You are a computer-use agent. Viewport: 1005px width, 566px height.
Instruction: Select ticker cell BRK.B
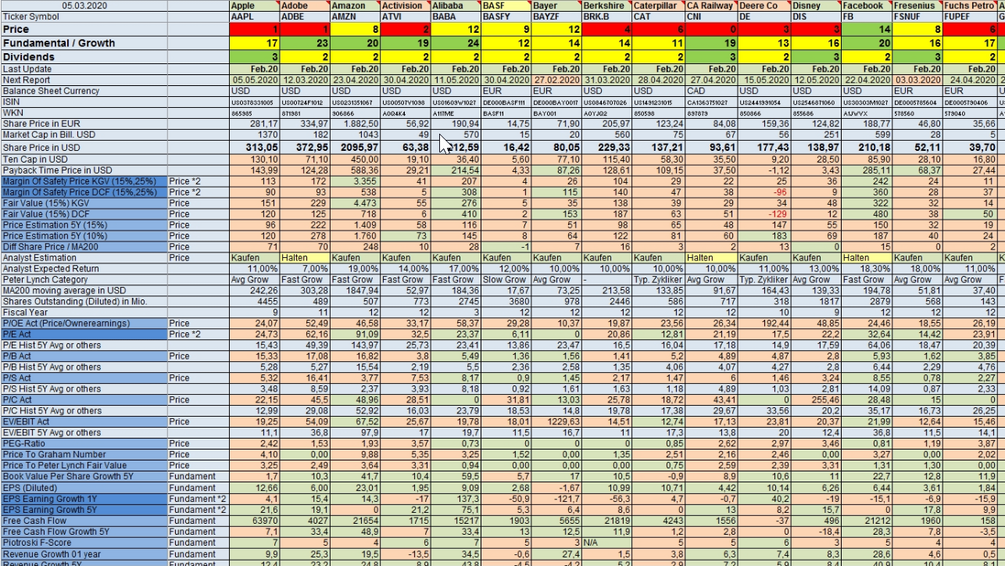(x=607, y=17)
